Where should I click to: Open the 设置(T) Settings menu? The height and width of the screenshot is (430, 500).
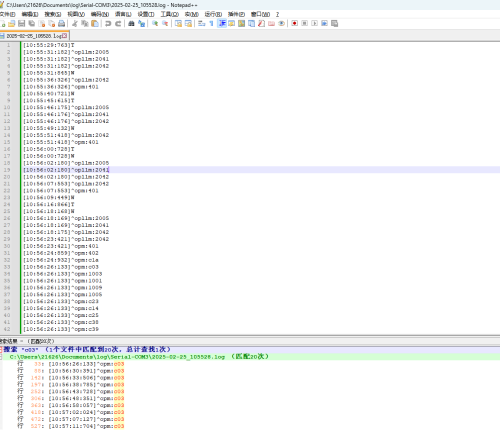pyautogui.click(x=146, y=14)
